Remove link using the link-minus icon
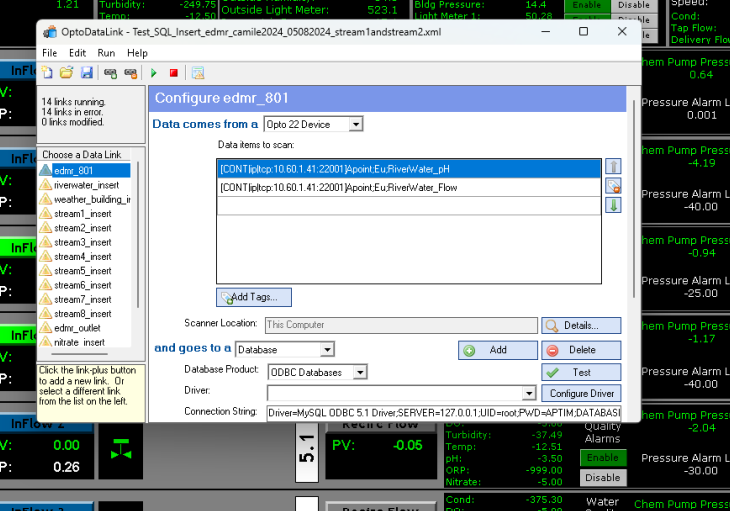Screen dimensions: 730x511 click(x=131, y=73)
